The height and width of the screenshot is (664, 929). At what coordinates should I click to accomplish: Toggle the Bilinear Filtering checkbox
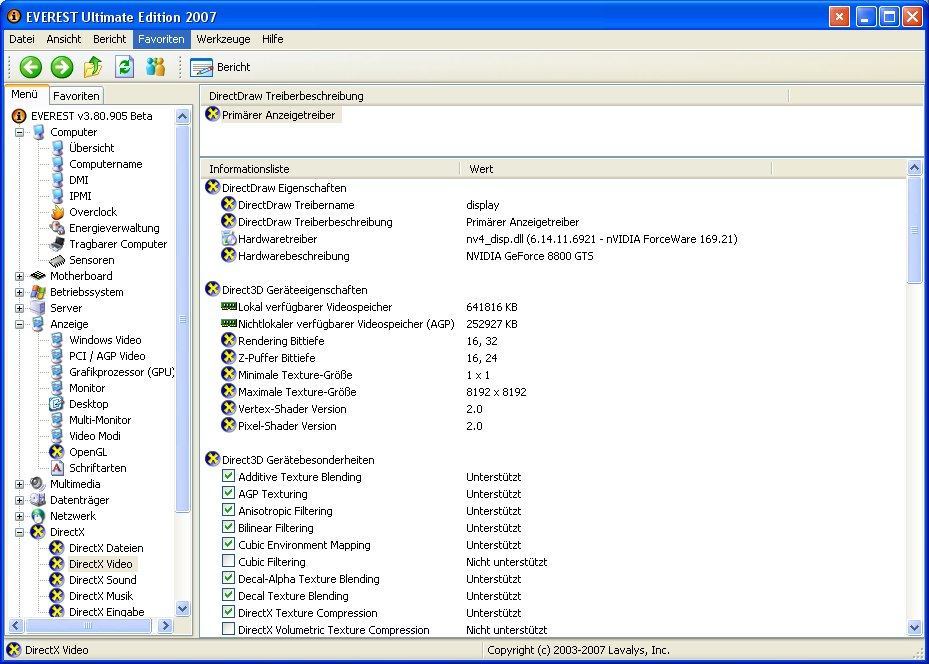point(228,527)
